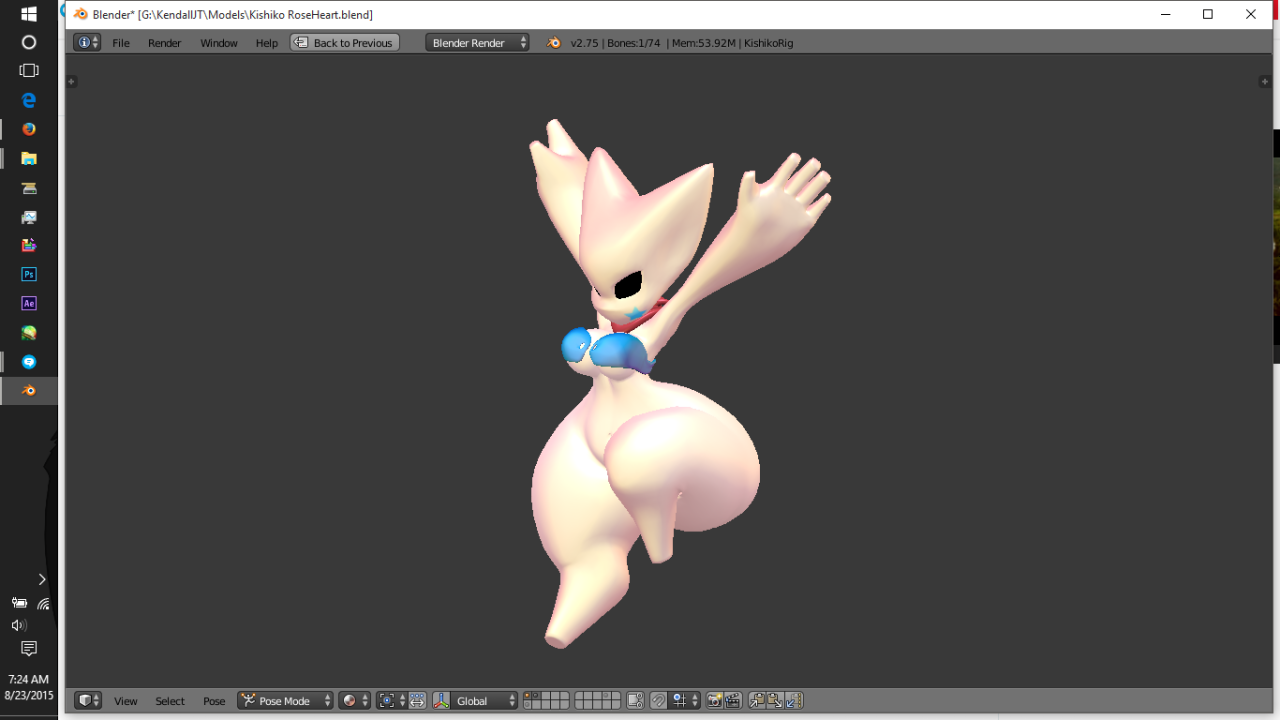Paste the X-flipped pose

[x=794, y=701]
